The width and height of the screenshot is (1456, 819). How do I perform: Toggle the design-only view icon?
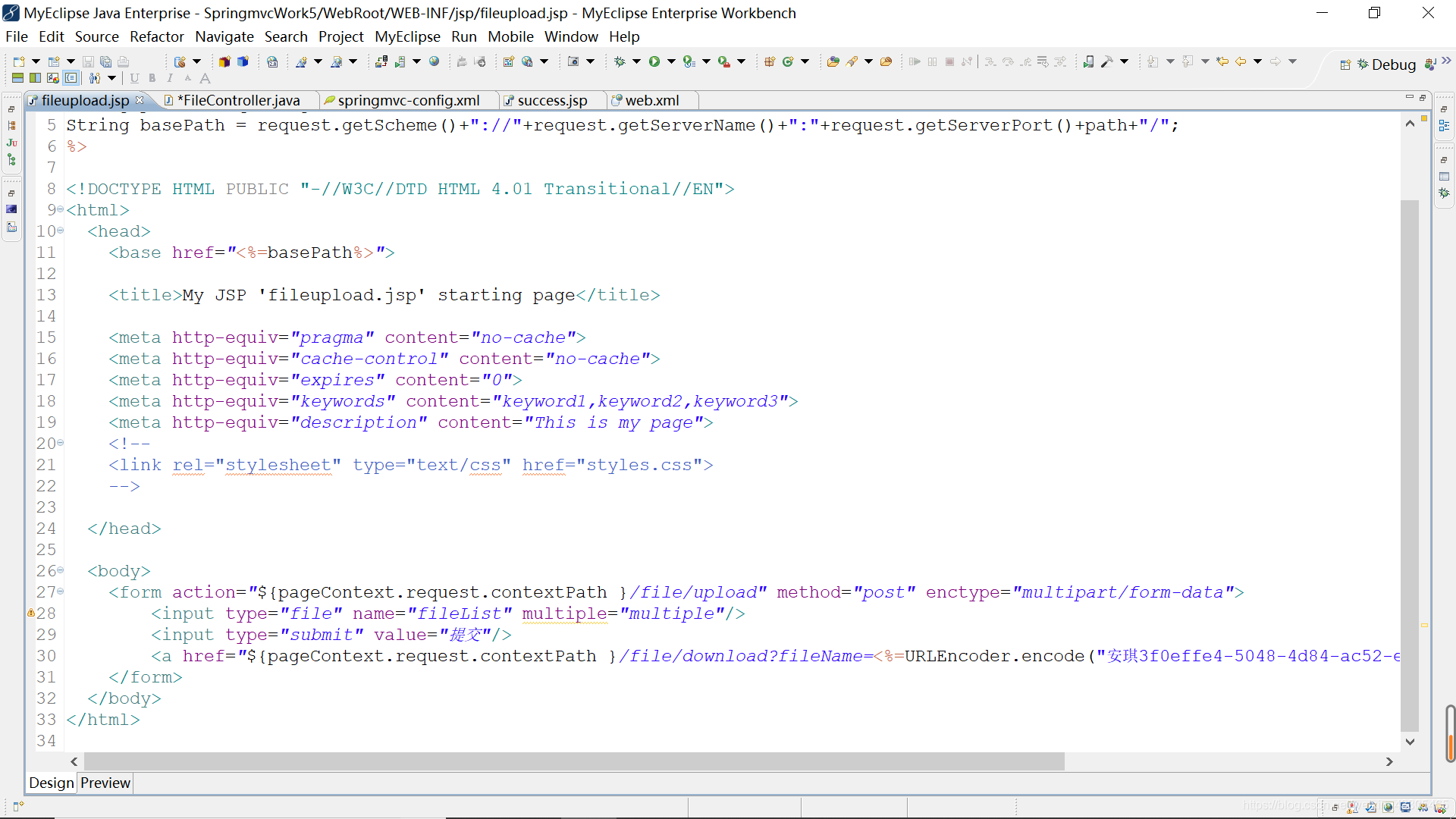click(52, 78)
